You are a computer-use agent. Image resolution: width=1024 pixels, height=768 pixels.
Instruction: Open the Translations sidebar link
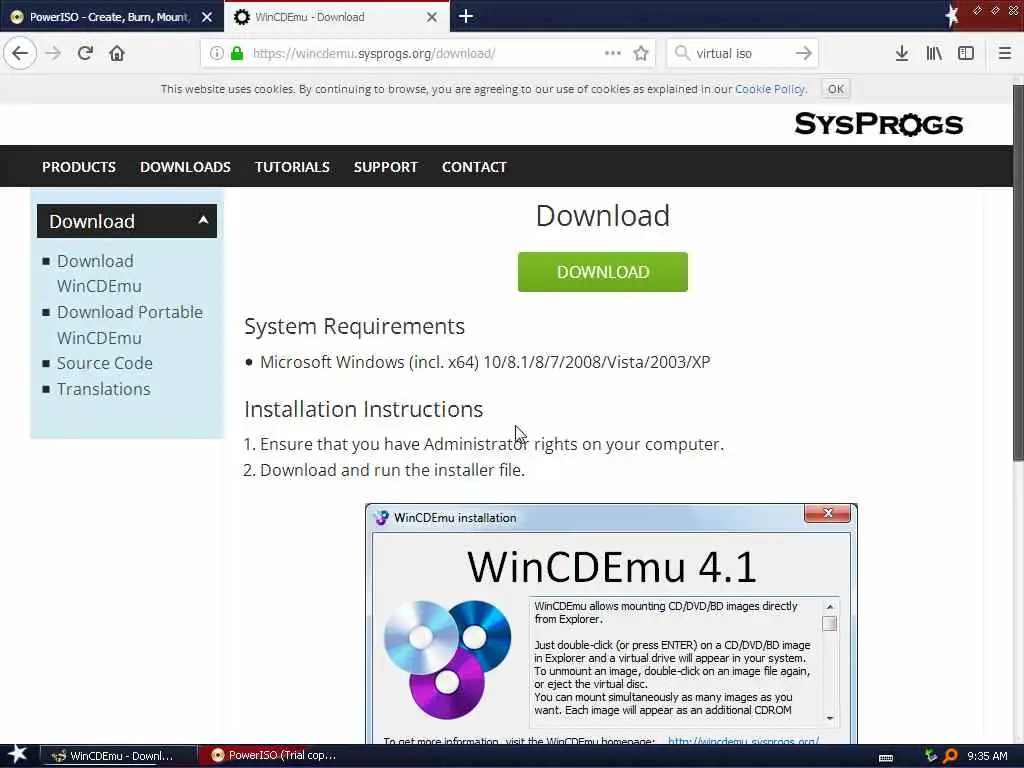point(103,389)
